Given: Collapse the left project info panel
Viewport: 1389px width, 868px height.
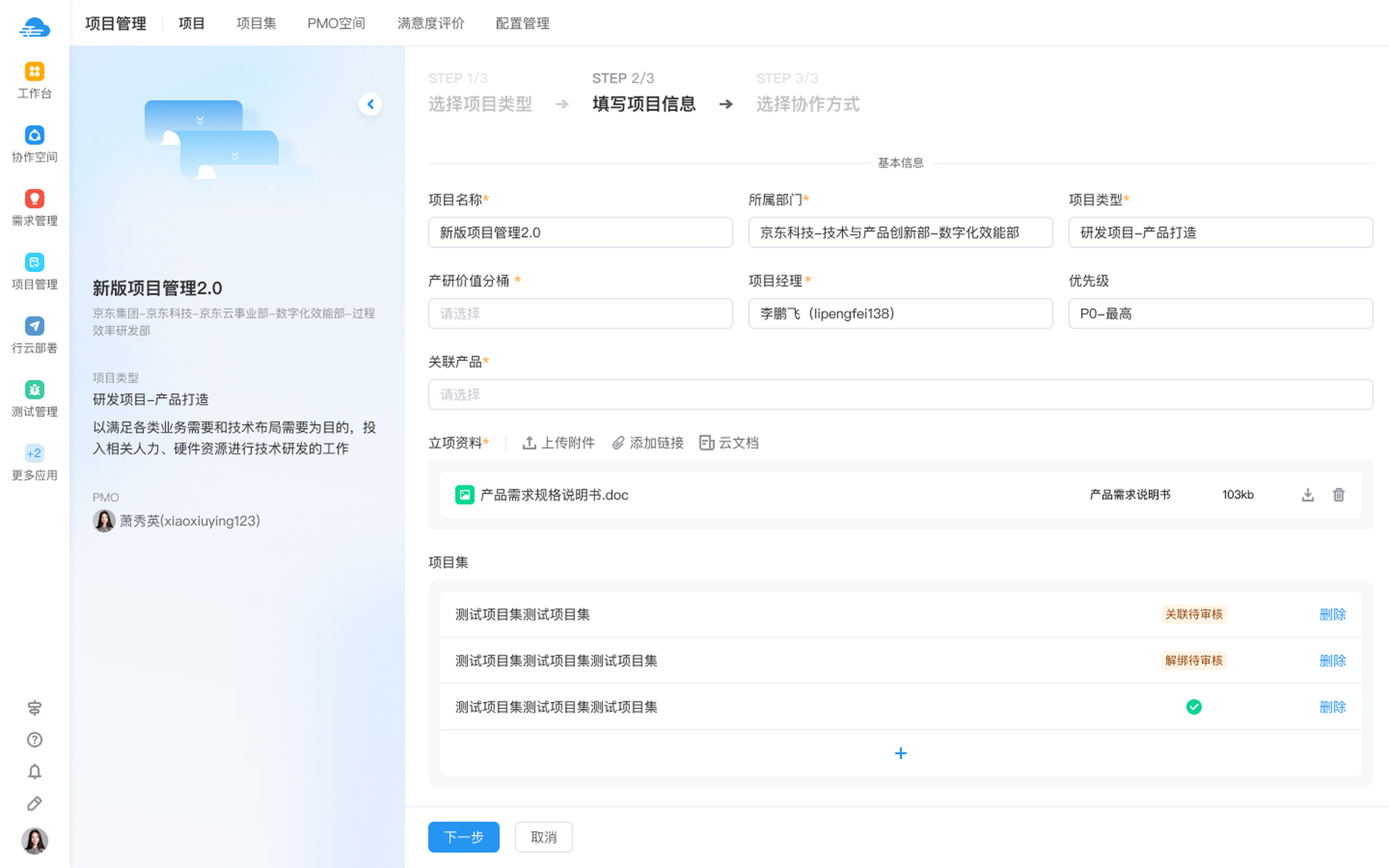Looking at the screenshot, I should [370, 104].
